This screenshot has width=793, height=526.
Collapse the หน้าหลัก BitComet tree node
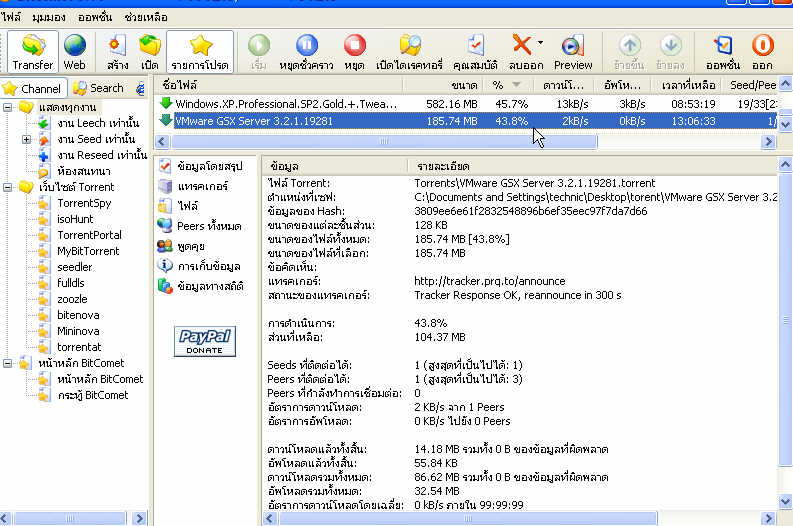[9, 363]
